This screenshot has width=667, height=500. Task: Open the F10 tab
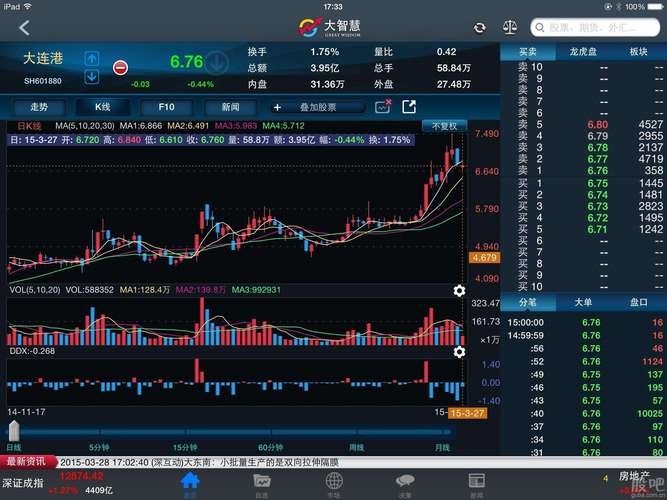point(166,107)
